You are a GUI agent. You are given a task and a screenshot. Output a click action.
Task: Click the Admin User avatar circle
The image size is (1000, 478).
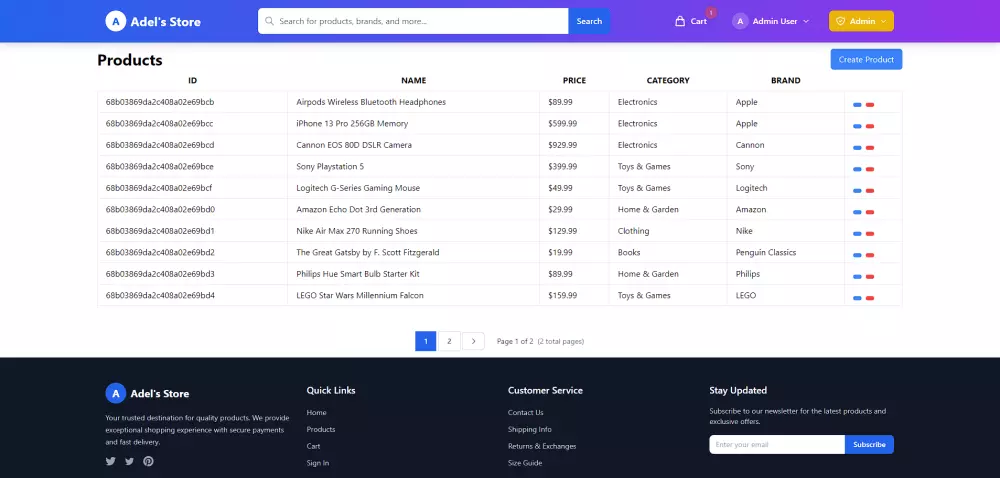coord(740,21)
